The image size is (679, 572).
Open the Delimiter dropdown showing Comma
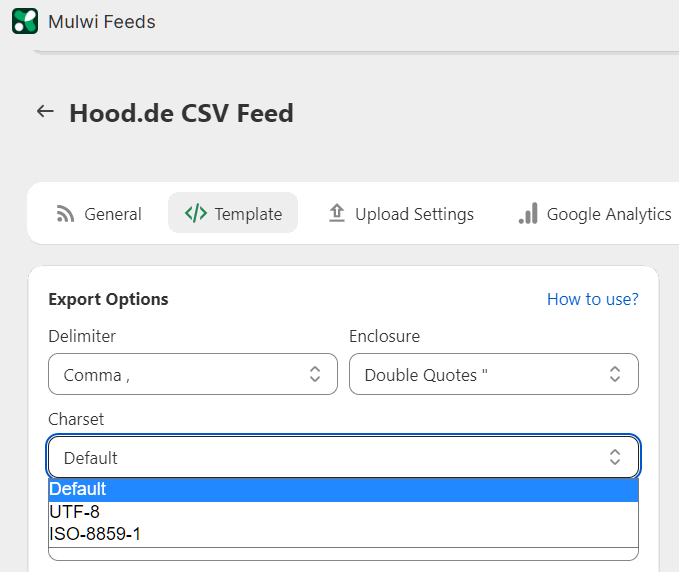click(193, 374)
